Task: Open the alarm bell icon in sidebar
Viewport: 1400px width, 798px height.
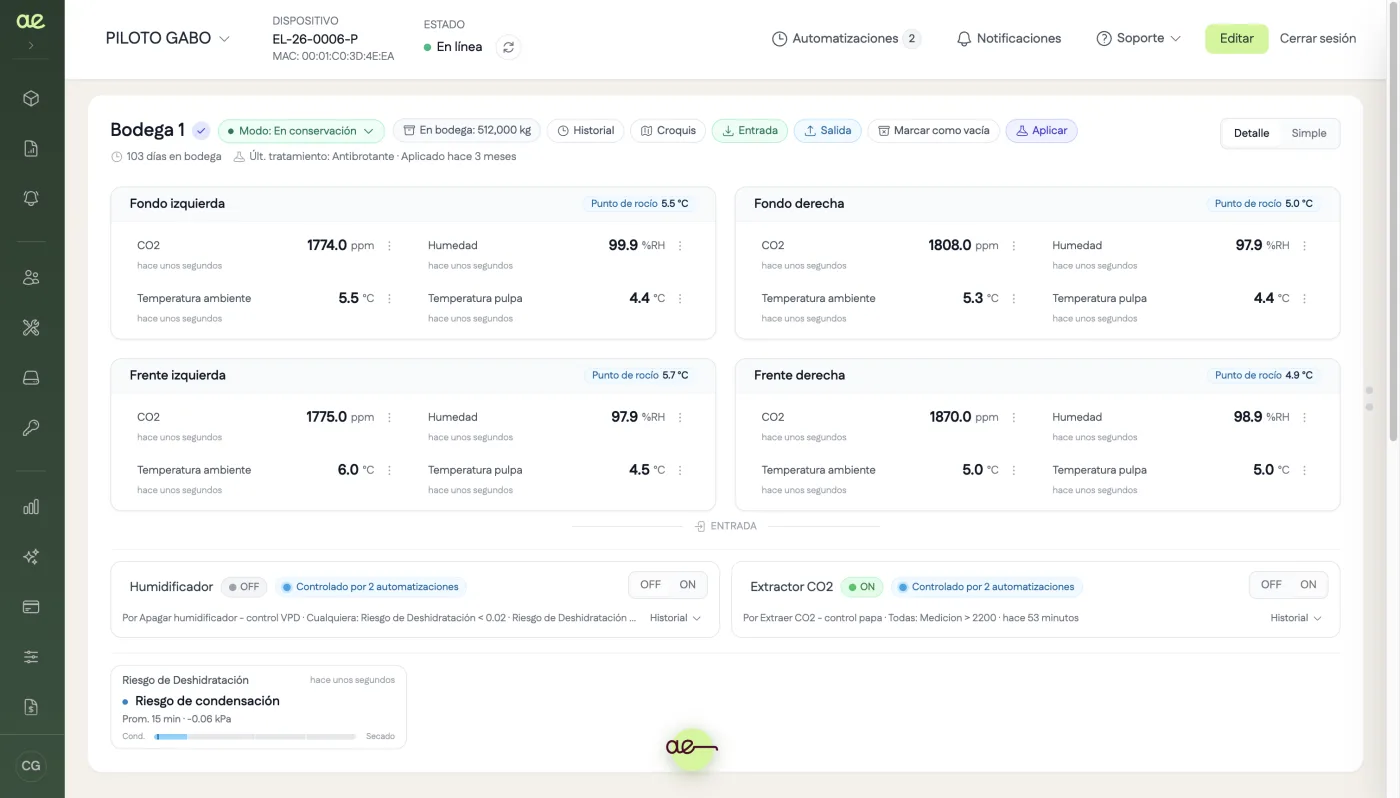Action: [31, 198]
